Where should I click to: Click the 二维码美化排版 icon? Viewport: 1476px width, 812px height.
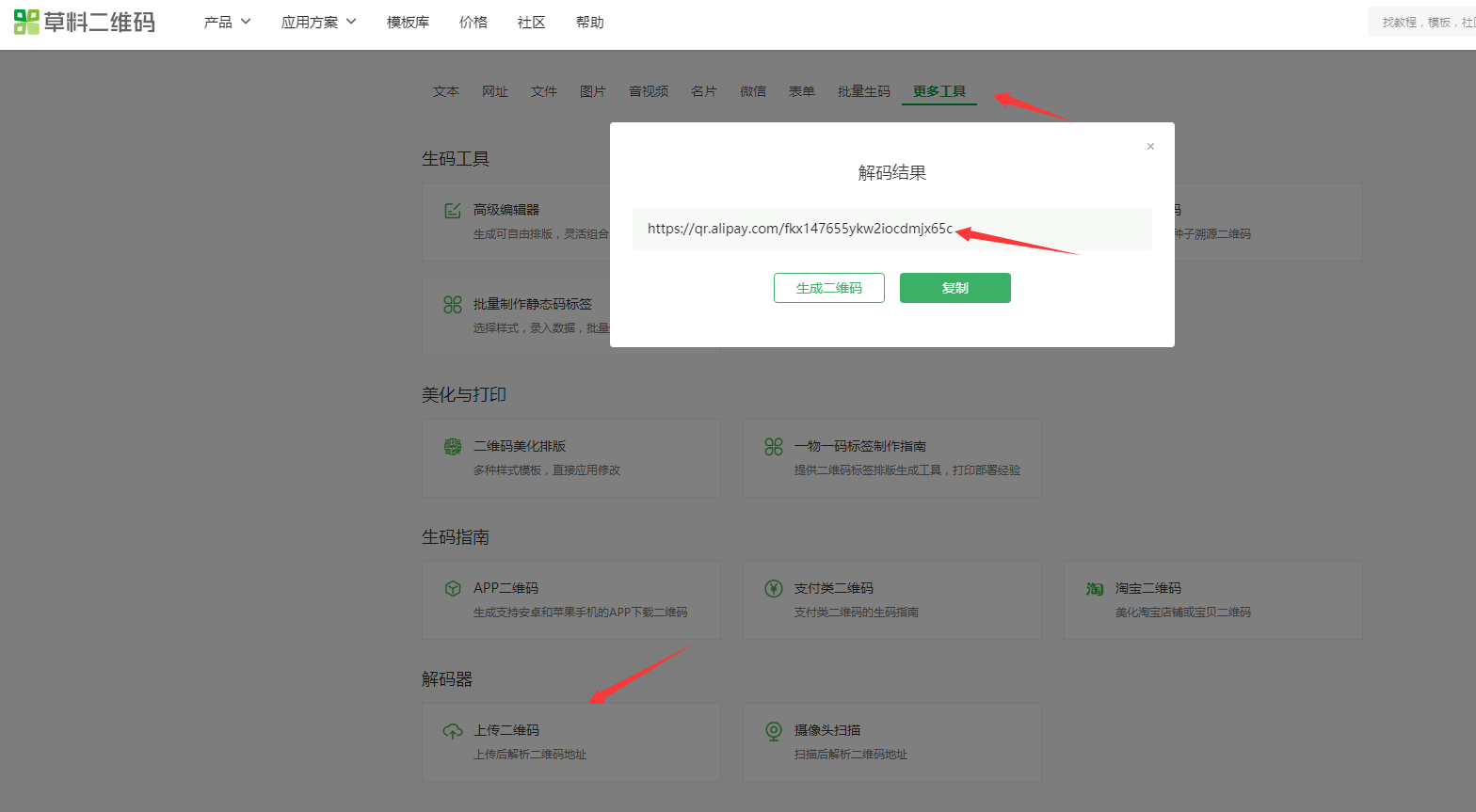[453, 447]
